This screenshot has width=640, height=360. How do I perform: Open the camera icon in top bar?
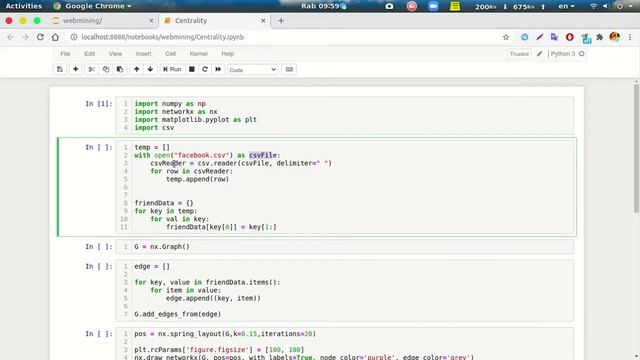[389, 6]
